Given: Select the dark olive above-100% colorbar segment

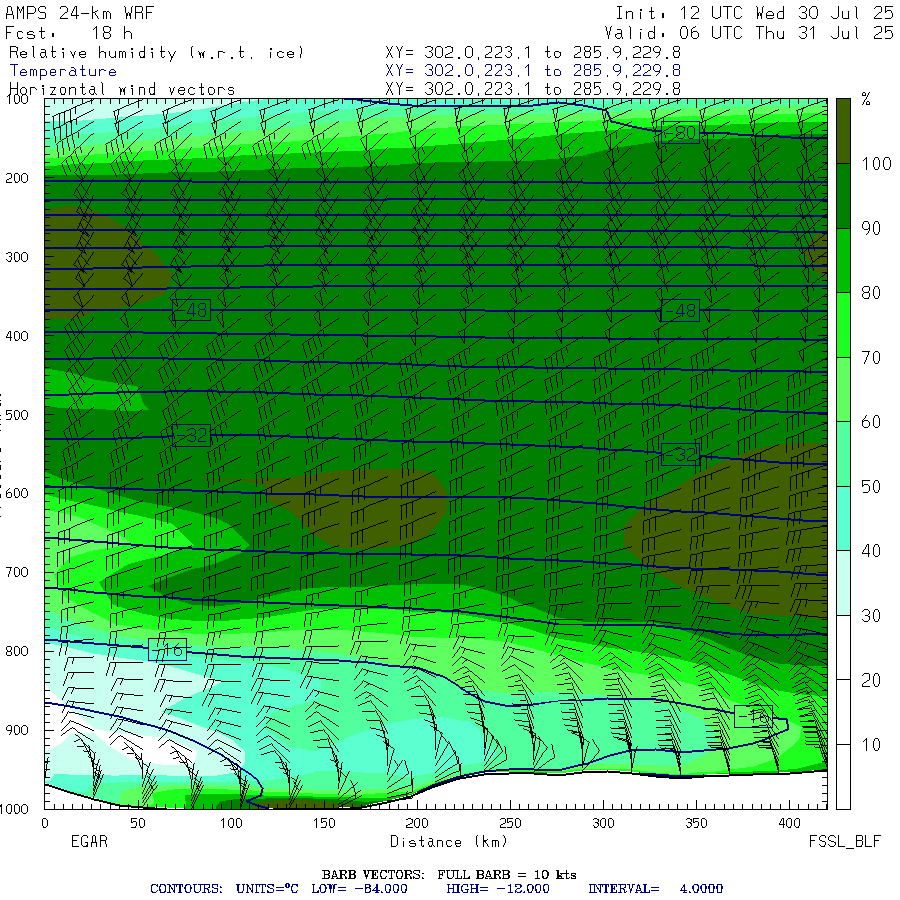Looking at the screenshot, I should click(x=843, y=131).
